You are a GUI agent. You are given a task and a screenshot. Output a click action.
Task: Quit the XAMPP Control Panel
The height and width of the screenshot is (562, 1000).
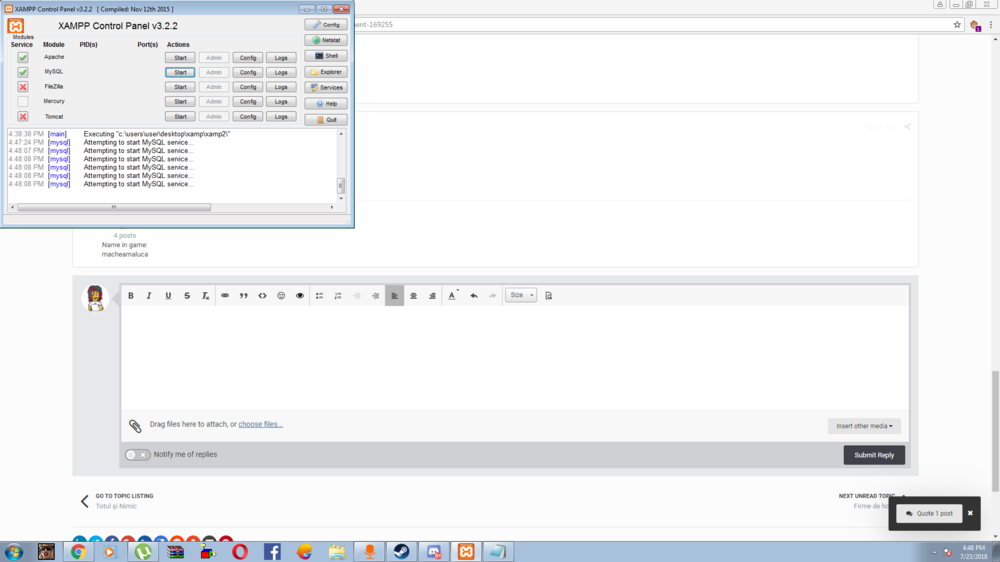tap(326, 119)
